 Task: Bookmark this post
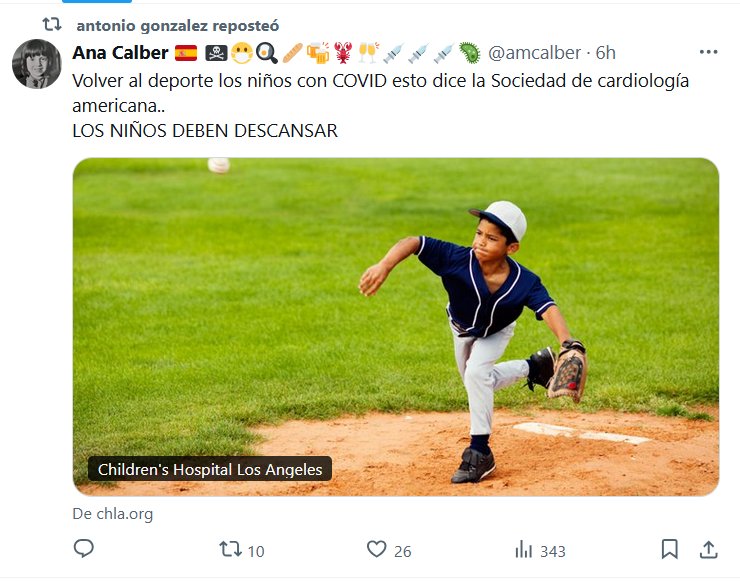tap(669, 549)
